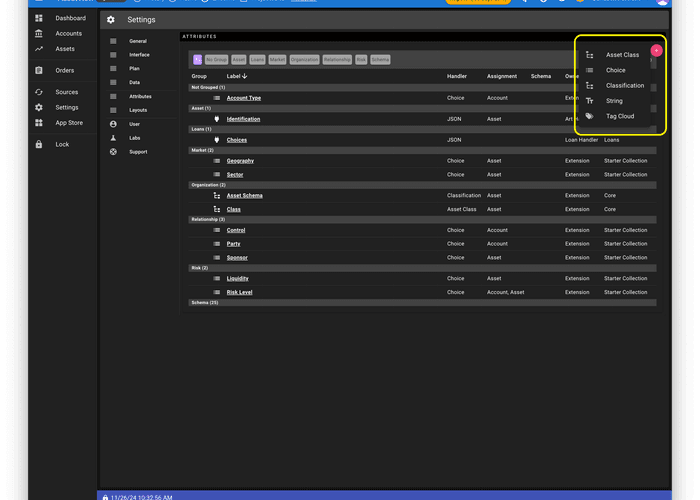700x500 pixels.
Task: Click the Support lifebuoy icon
Action: point(113,151)
